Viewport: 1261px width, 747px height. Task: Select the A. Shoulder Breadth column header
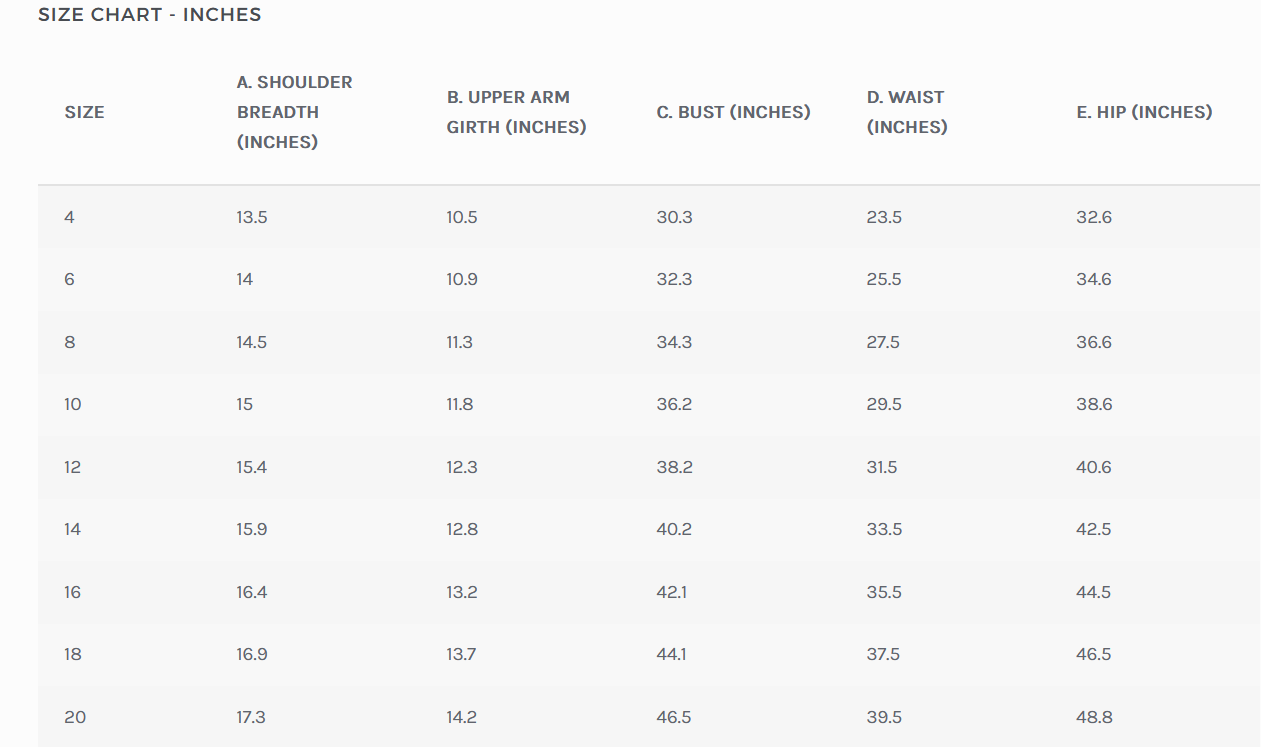pos(294,112)
